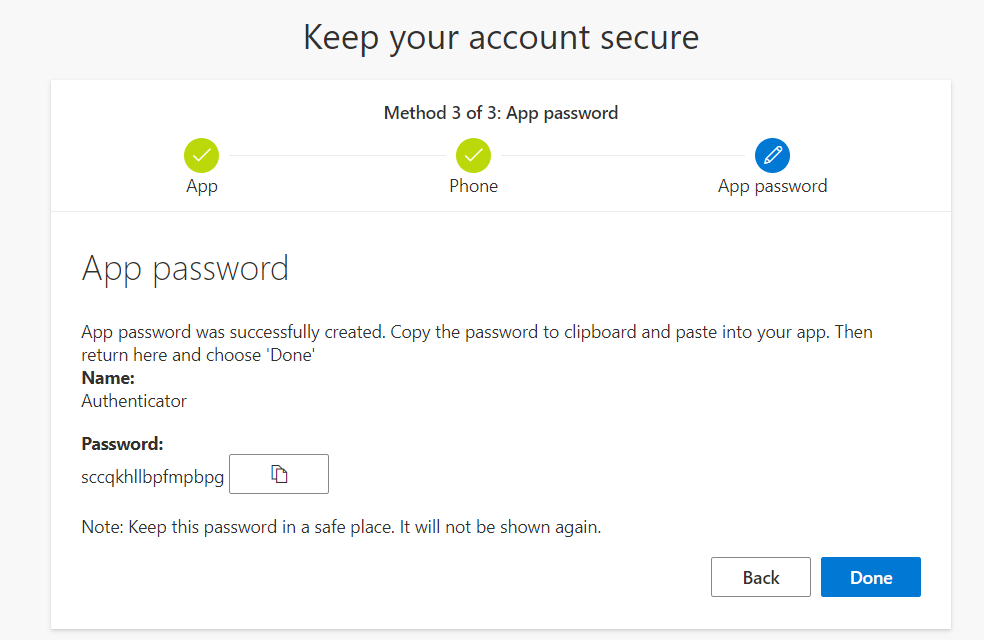Click the generated password text sccqkhllbpfmpbpg
The height and width of the screenshot is (640, 984).
click(x=152, y=477)
